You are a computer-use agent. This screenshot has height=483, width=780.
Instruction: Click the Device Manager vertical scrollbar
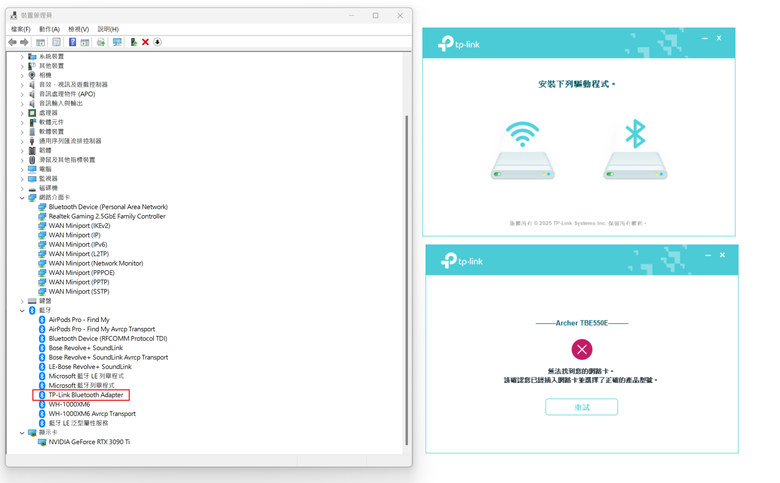point(406,280)
